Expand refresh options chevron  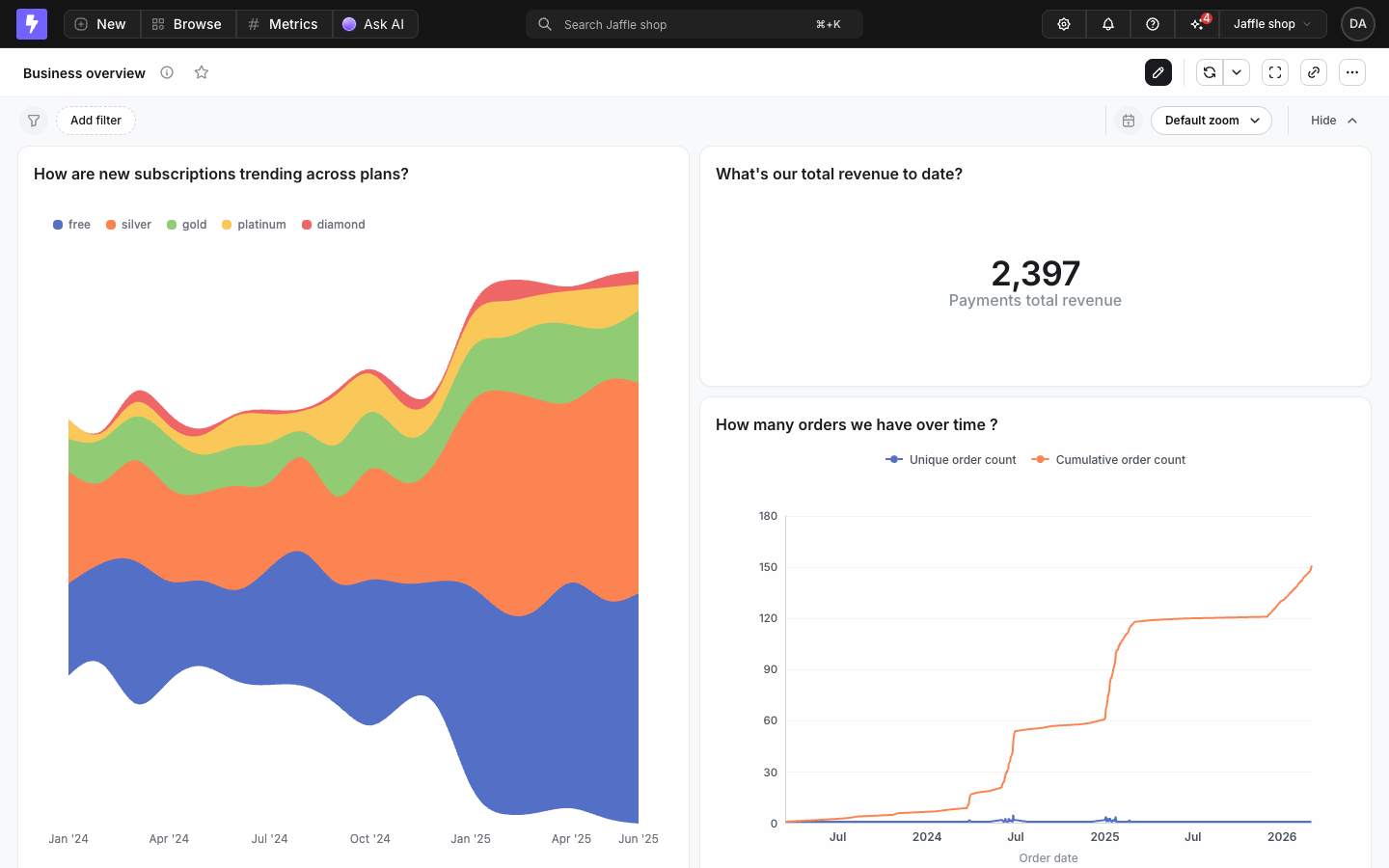[1237, 72]
